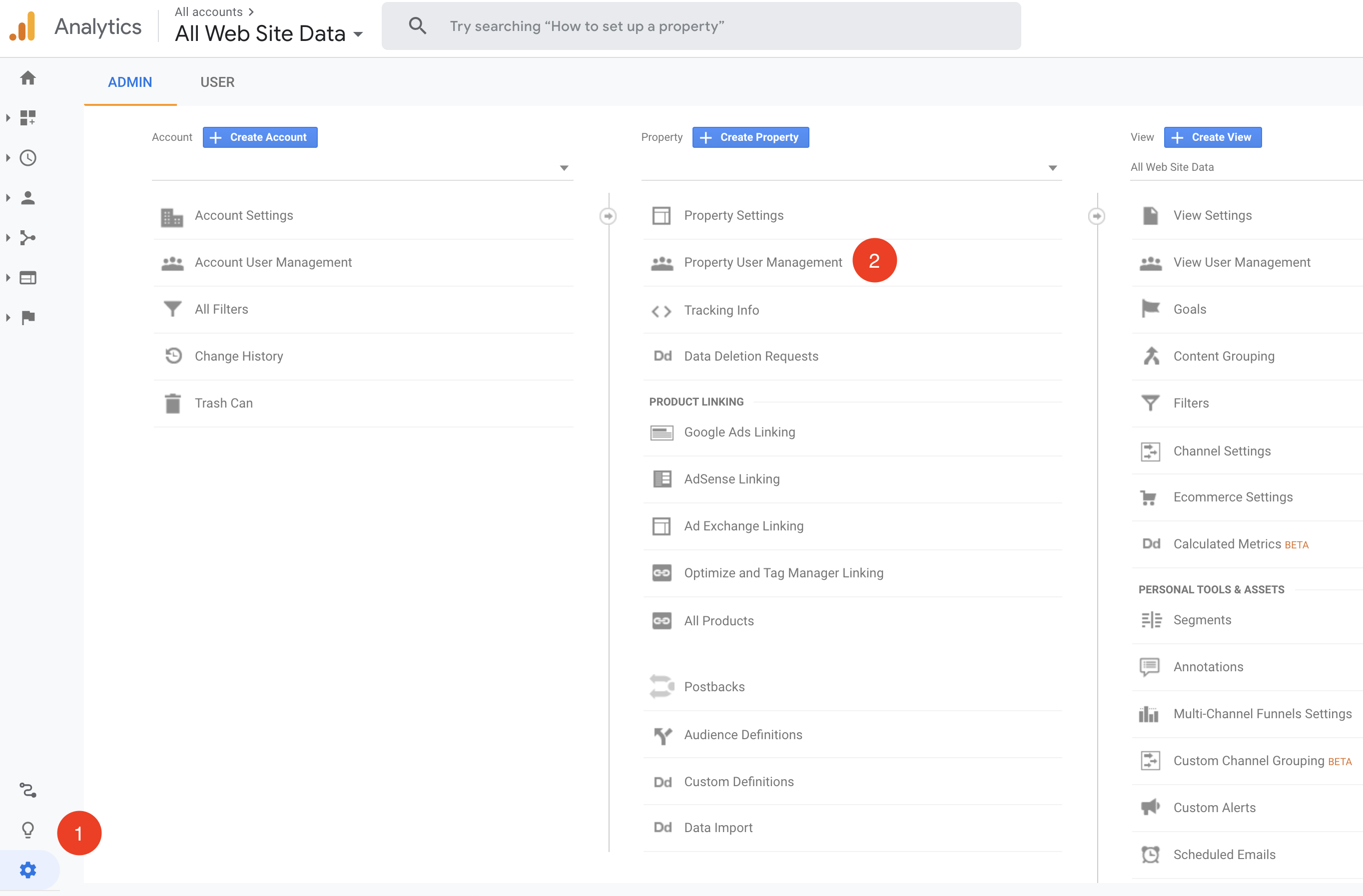Click the Admin gear icon
Screen dimensions: 1363x896
[x=27, y=870]
